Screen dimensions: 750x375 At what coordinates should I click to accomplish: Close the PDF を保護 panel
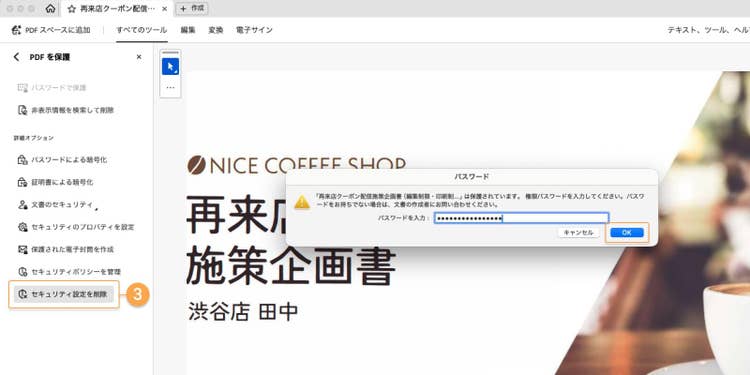point(139,57)
